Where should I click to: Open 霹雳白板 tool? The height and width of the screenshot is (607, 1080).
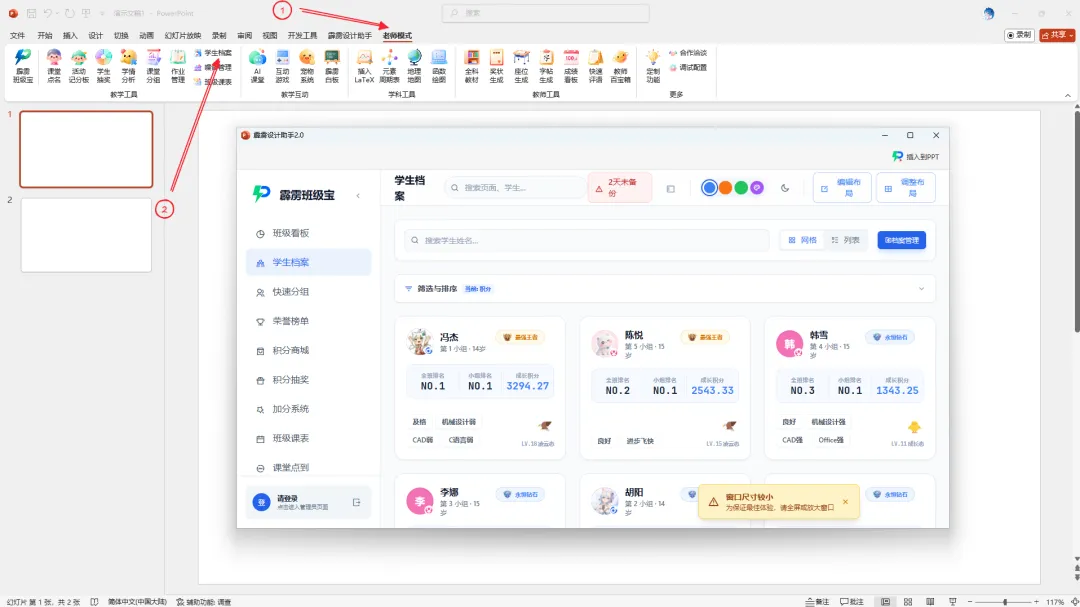pos(332,66)
